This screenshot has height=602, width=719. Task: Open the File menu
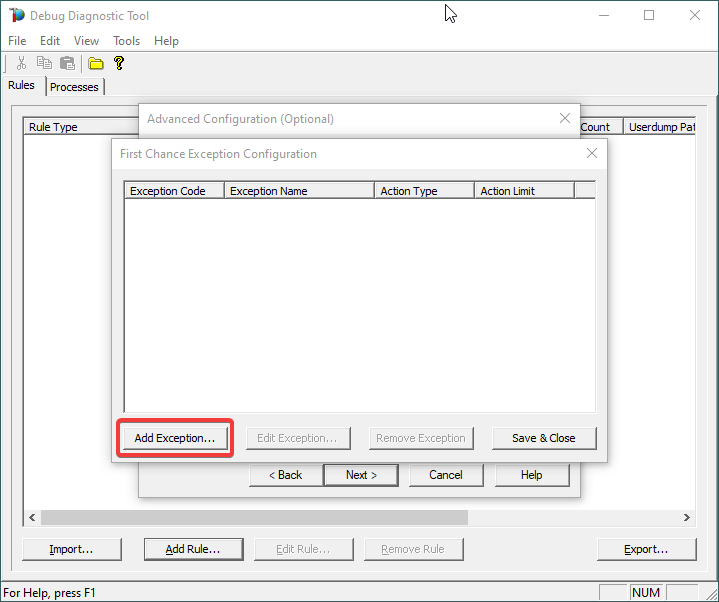(17, 41)
